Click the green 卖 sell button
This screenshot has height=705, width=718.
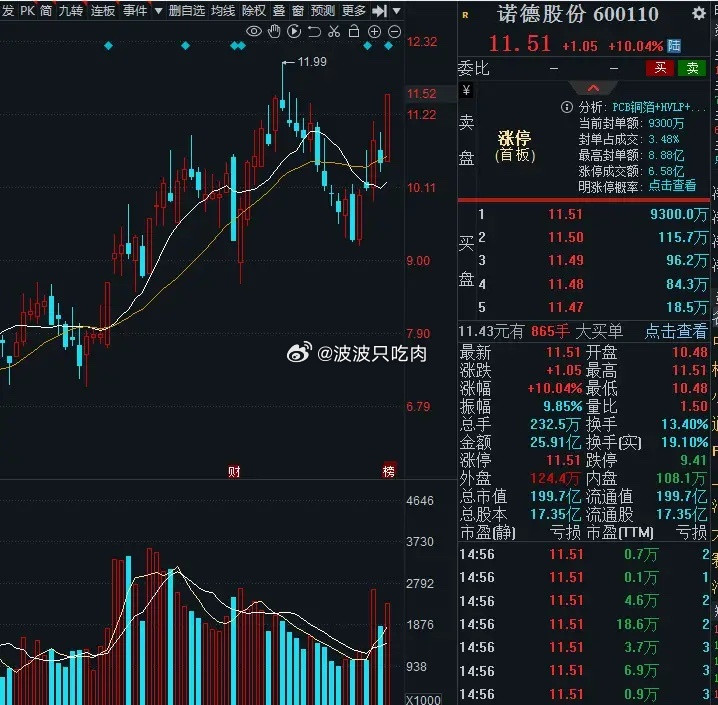point(691,68)
